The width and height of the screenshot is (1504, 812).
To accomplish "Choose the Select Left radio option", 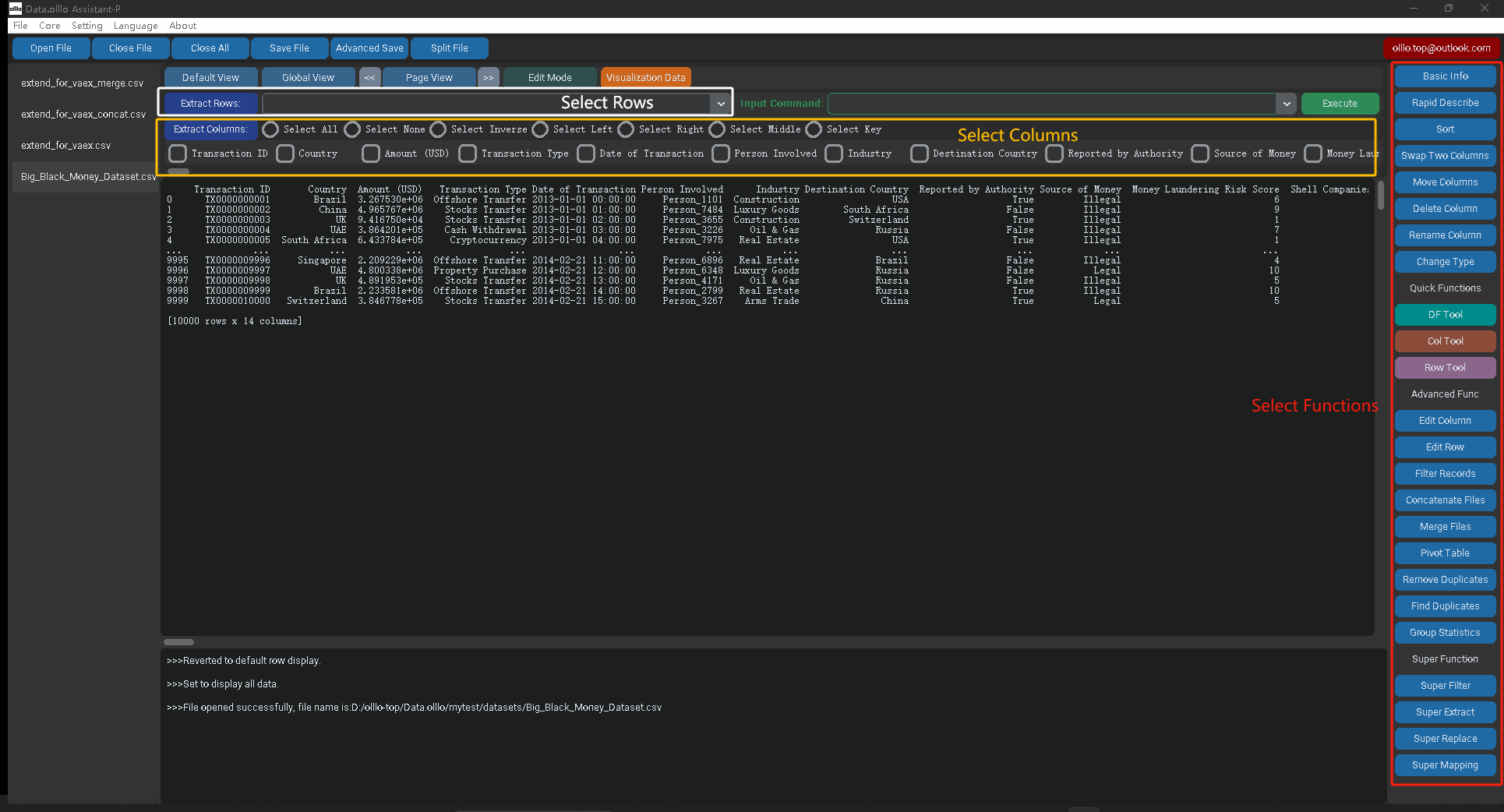I will click(x=540, y=129).
